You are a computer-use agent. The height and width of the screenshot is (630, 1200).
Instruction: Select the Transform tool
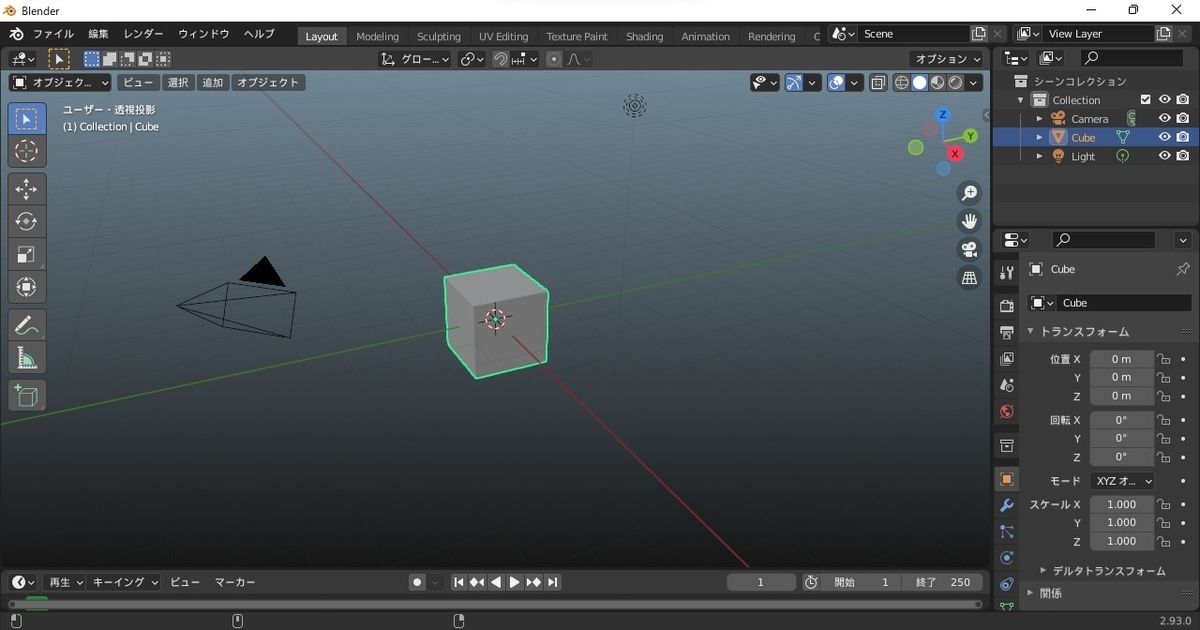coord(27,288)
